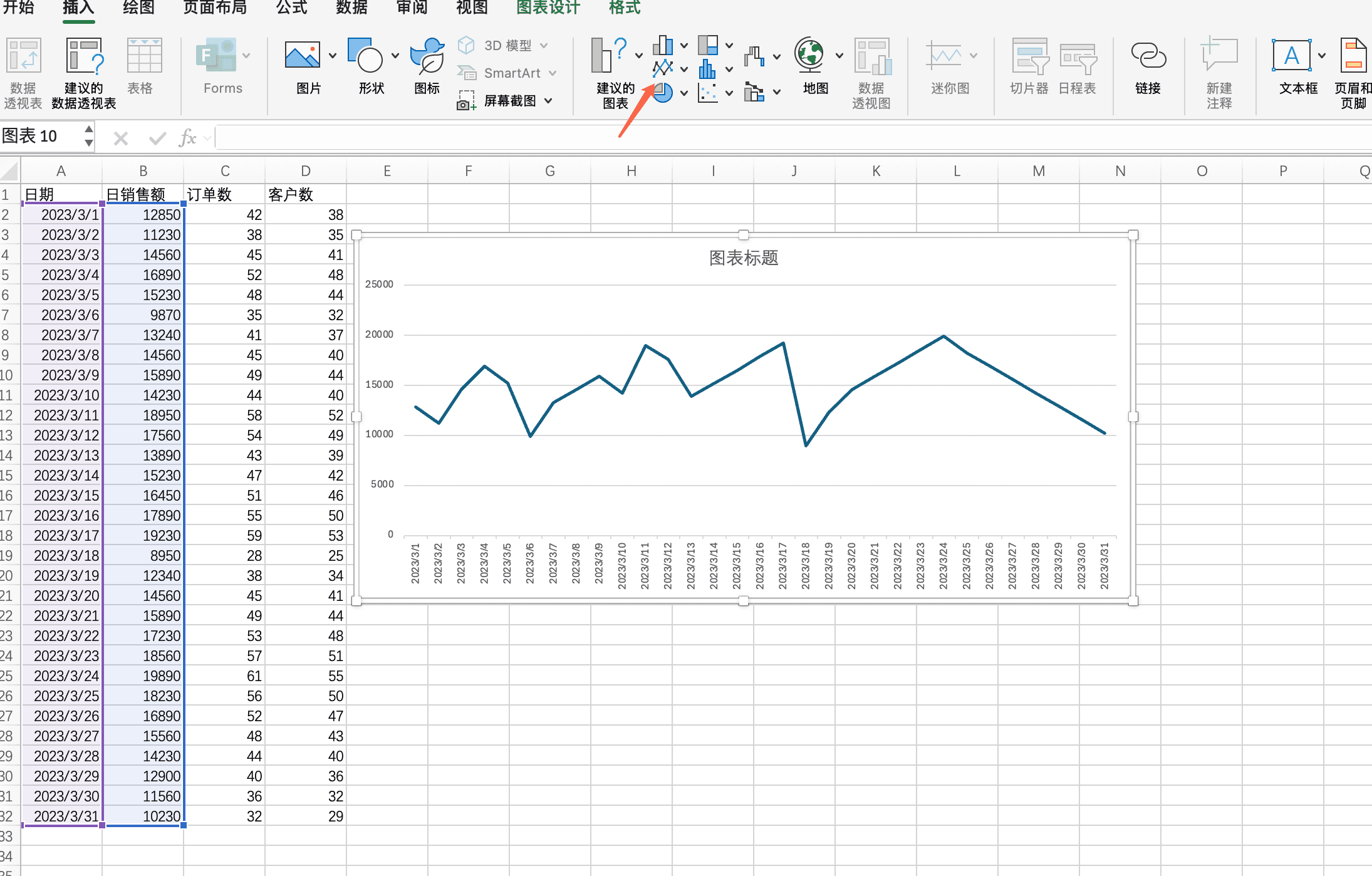Click the pie chart icon
Image resolution: width=1372 pixels, height=876 pixels.
(x=662, y=93)
